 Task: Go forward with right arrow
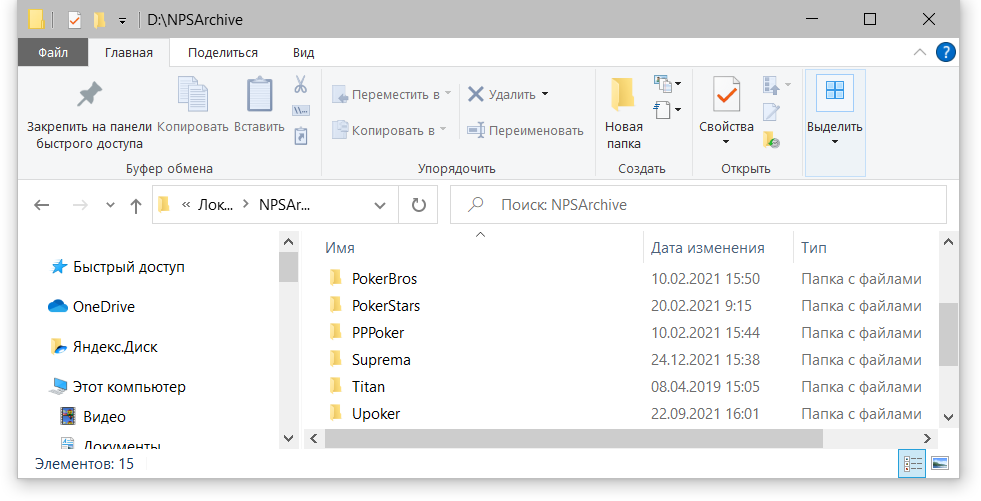click(x=80, y=205)
